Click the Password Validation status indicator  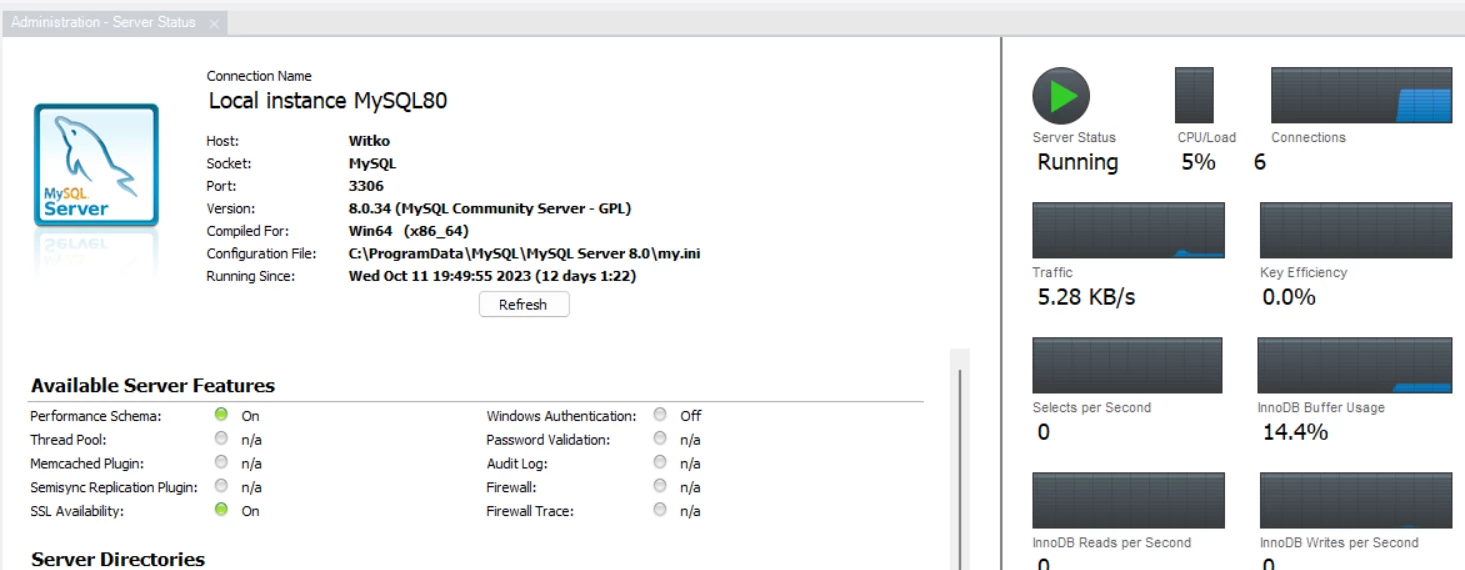(x=660, y=438)
